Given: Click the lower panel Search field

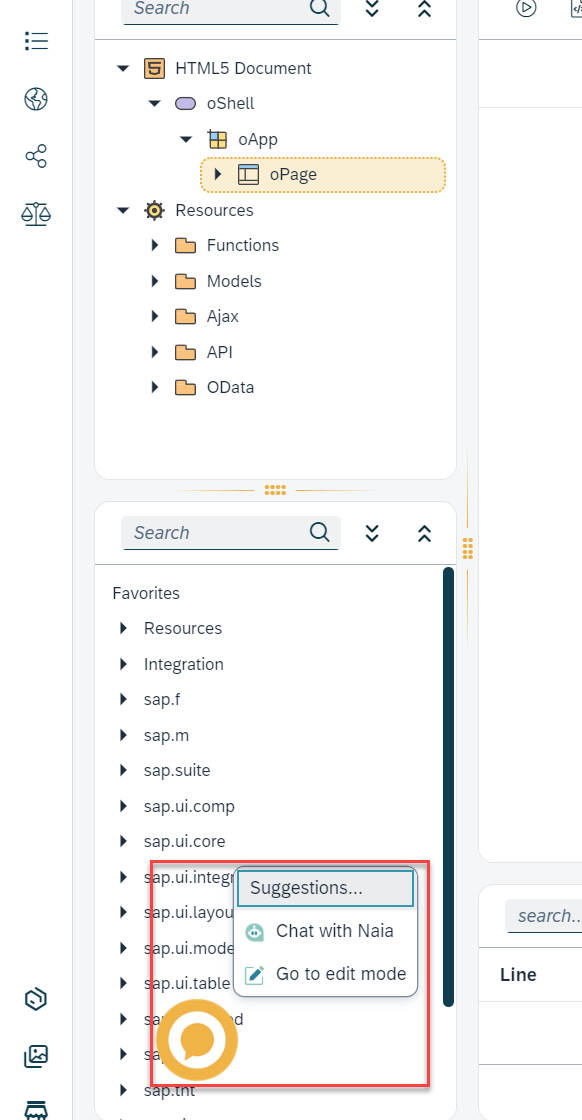Looking at the screenshot, I should 231,533.
